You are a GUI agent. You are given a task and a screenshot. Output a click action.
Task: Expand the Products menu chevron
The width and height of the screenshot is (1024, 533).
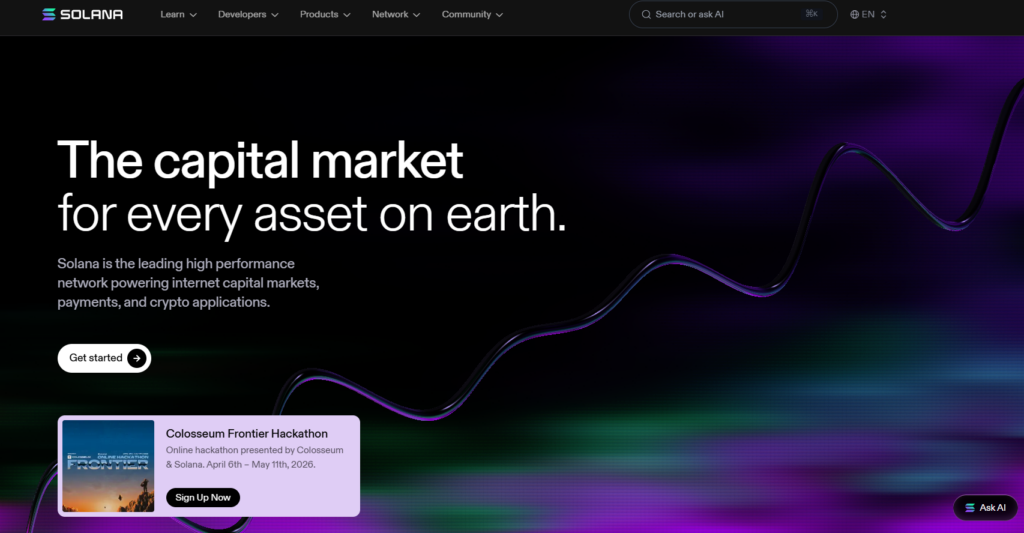pyautogui.click(x=347, y=15)
